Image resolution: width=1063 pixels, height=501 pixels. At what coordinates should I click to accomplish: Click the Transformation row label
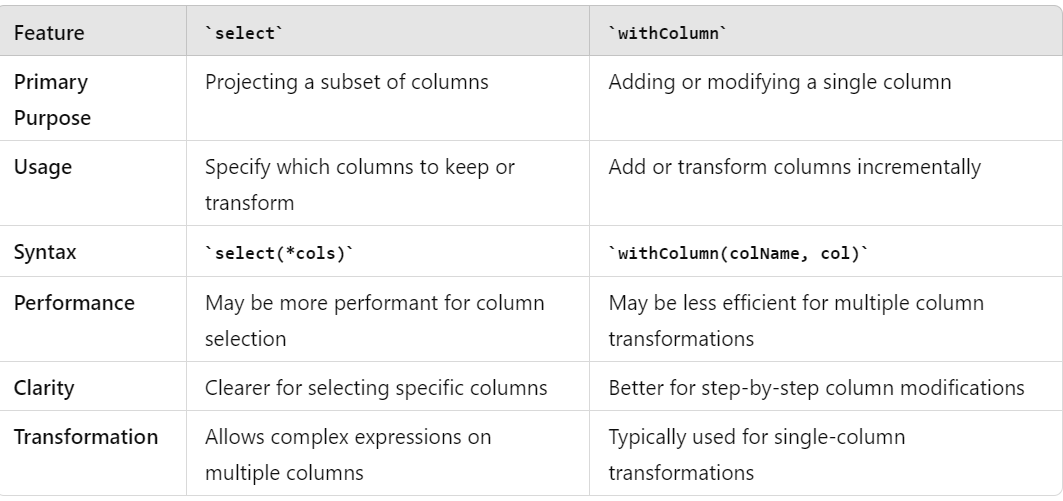point(86,437)
